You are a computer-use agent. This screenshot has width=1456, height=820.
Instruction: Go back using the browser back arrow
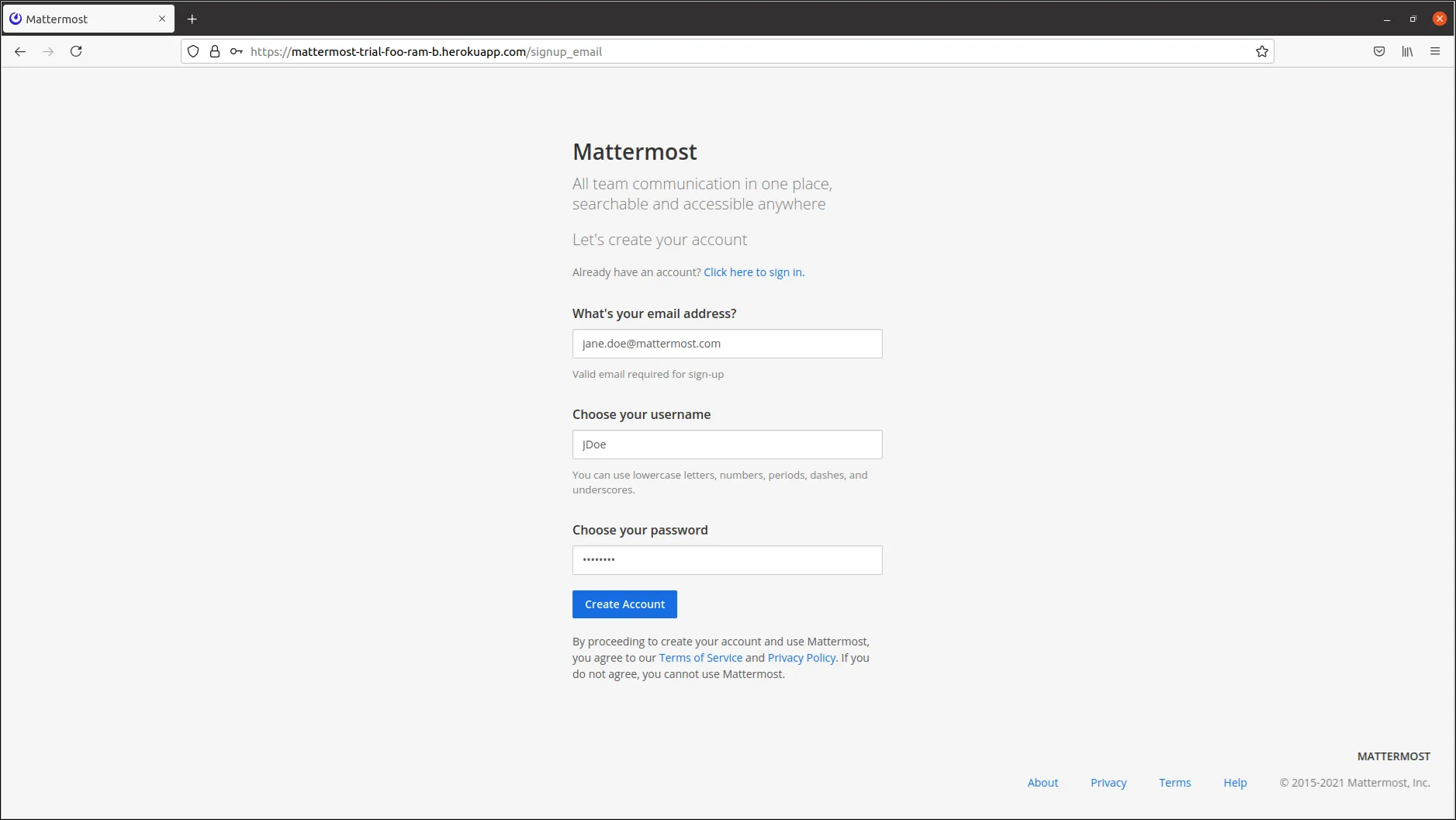pyautogui.click(x=20, y=51)
